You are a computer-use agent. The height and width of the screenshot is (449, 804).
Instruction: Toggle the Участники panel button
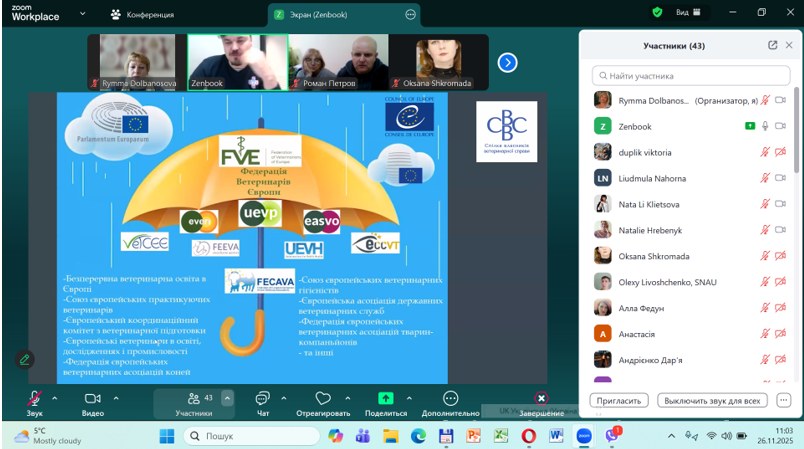[x=194, y=398]
